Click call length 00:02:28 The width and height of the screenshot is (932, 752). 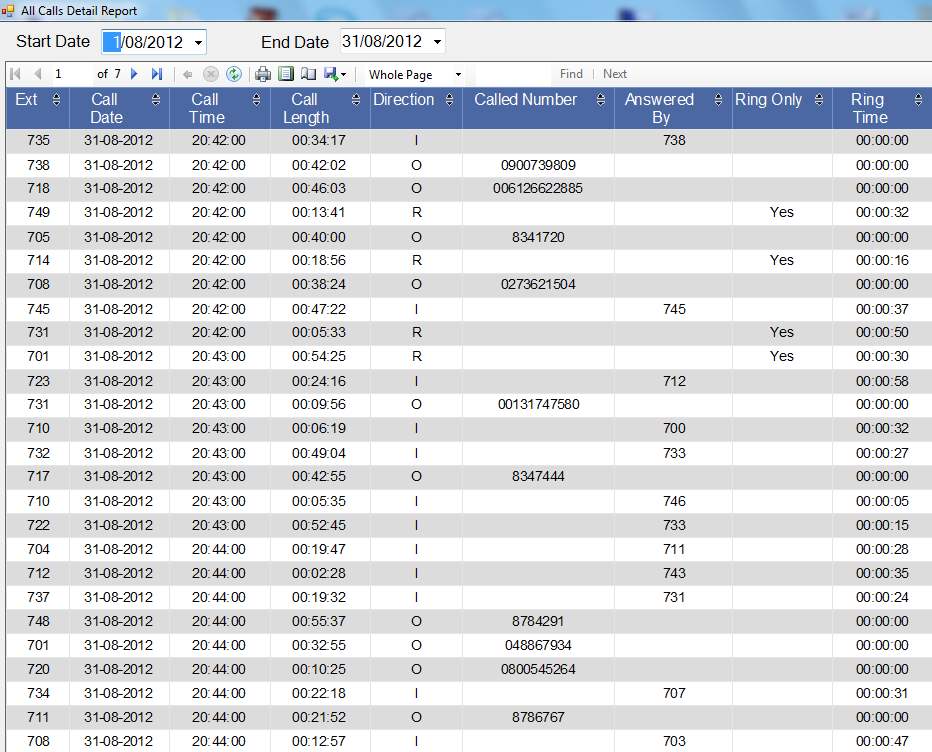click(319, 573)
